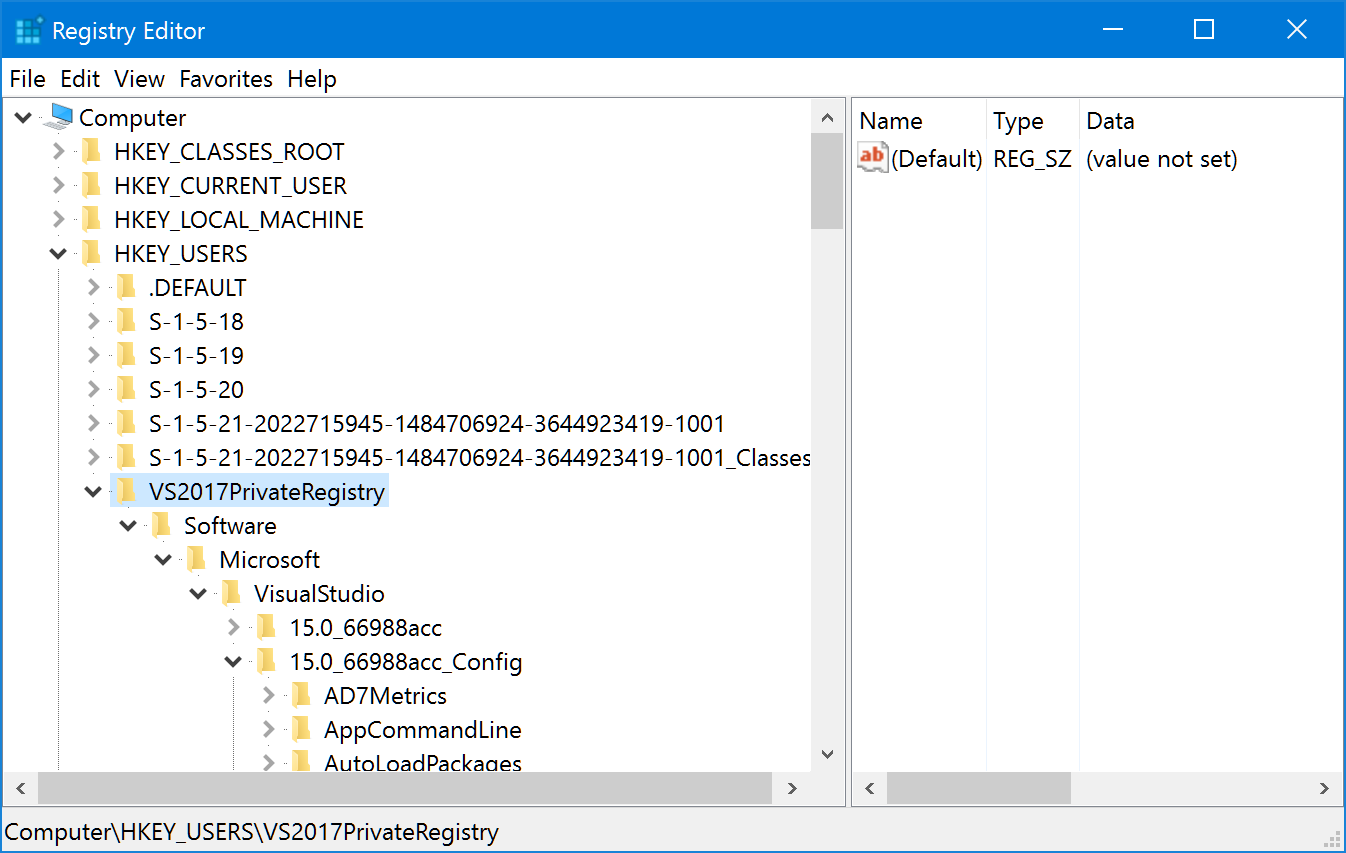Select the S-1-5-21-2022715945-1484706924-3644923419-1001 key
The width and height of the screenshot is (1346, 853).
437,424
